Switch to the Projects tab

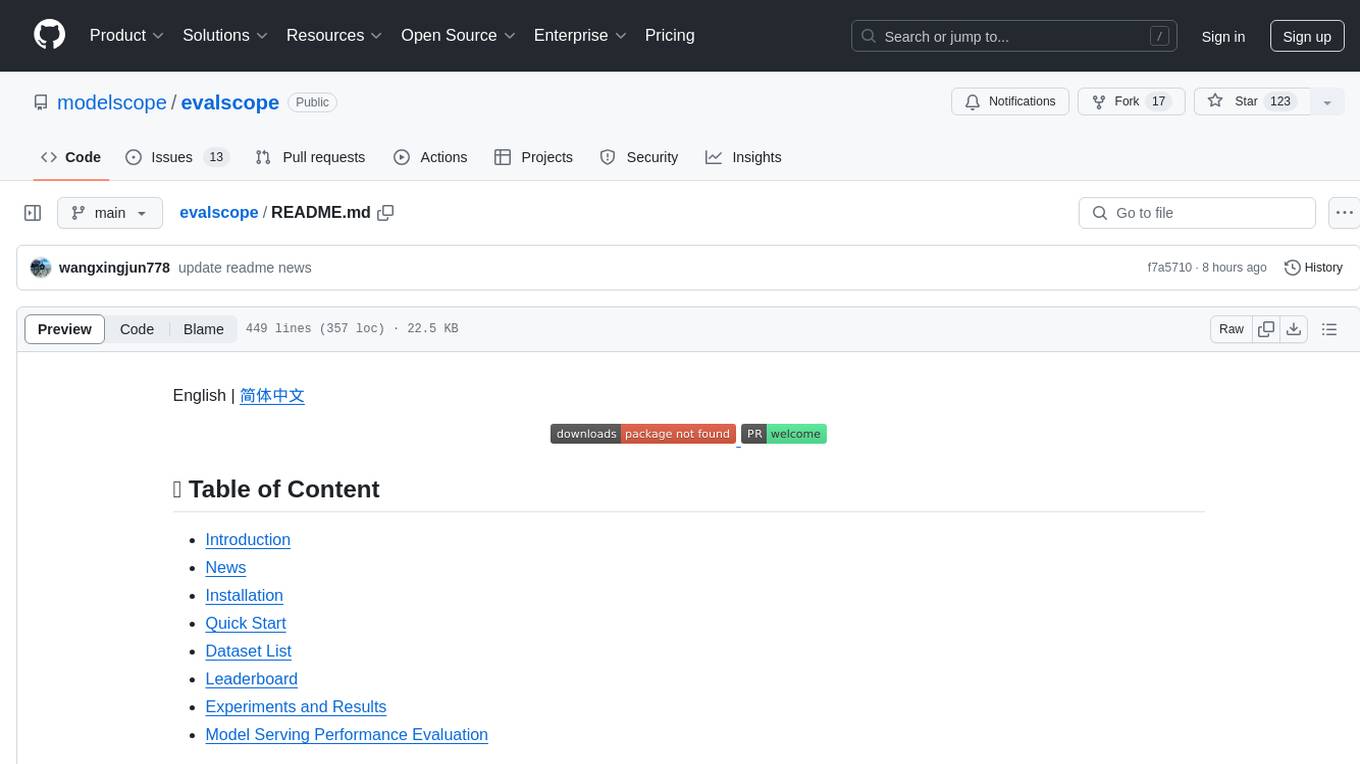pyautogui.click(x=534, y=157)
